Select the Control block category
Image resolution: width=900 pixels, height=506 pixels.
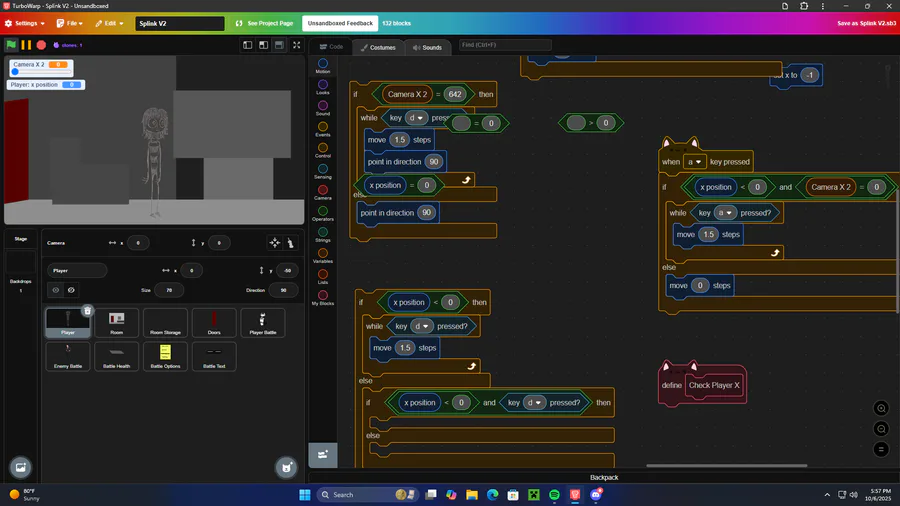323,150
